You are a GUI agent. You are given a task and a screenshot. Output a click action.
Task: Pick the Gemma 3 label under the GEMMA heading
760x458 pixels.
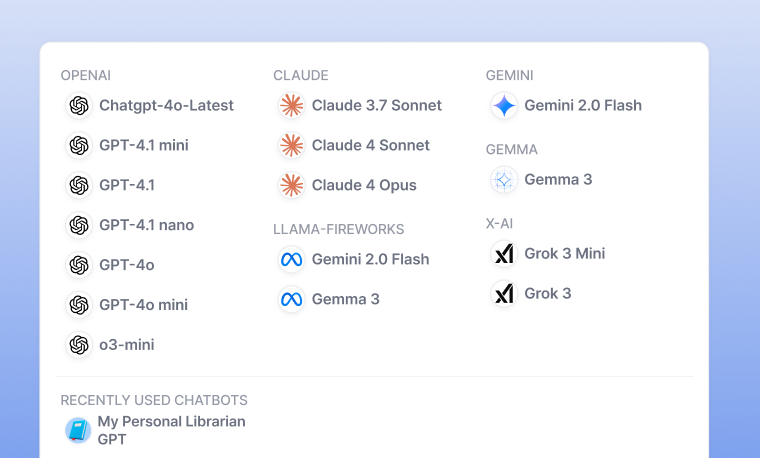point(558,179)
